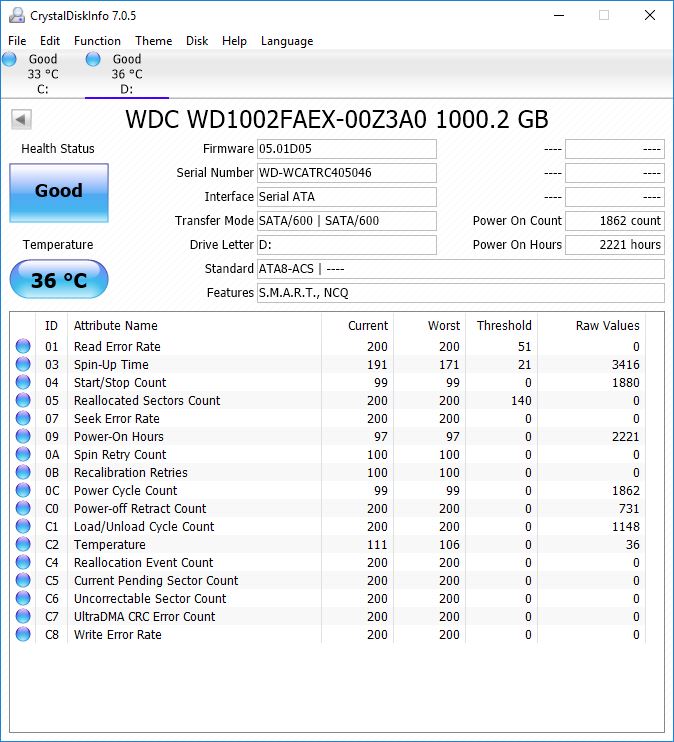674x742 pixels.
Task: Open the Theme menu
Action: pos(153,41)
